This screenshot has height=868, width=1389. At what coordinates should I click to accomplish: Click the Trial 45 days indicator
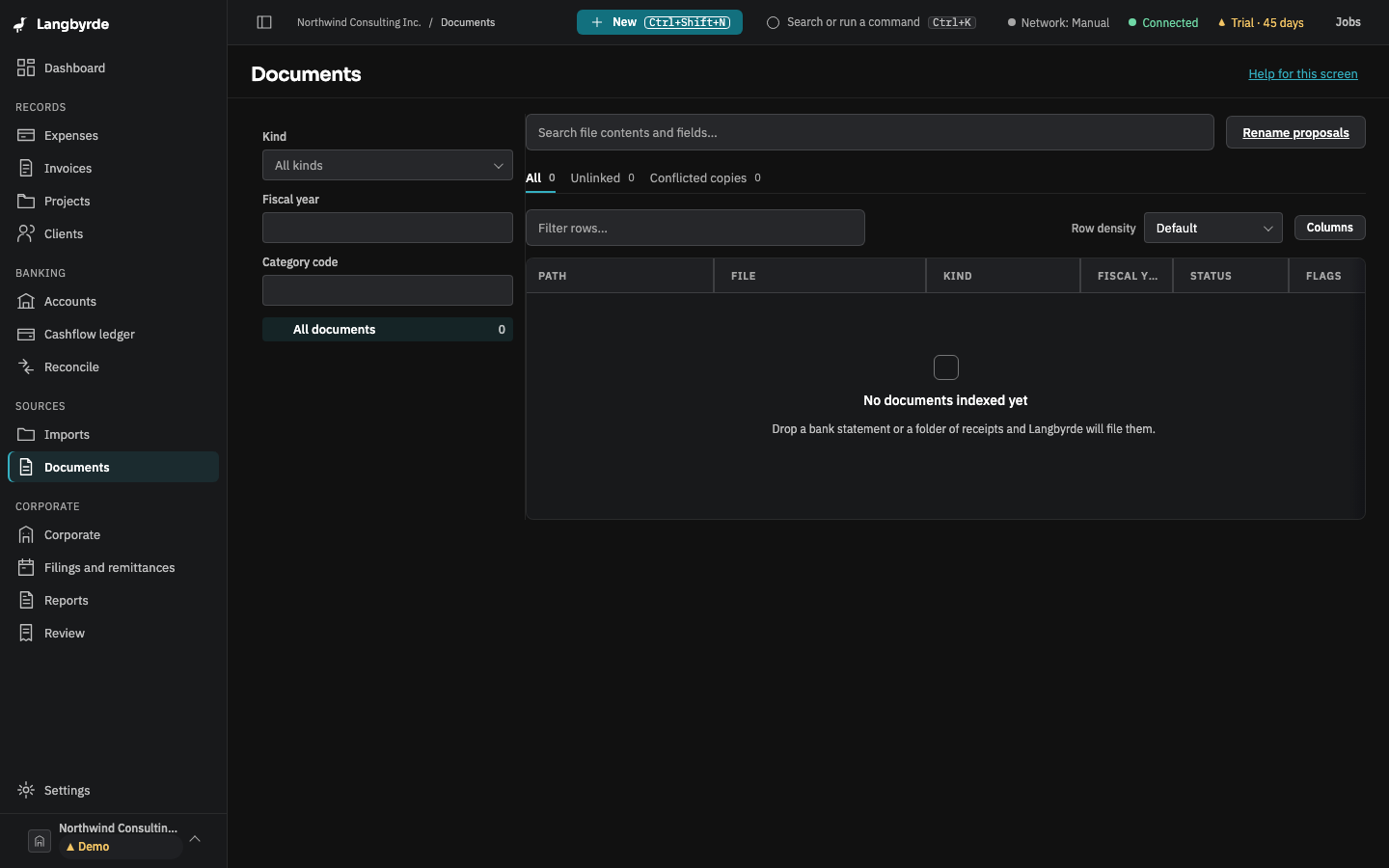[x=1261, y=22]
